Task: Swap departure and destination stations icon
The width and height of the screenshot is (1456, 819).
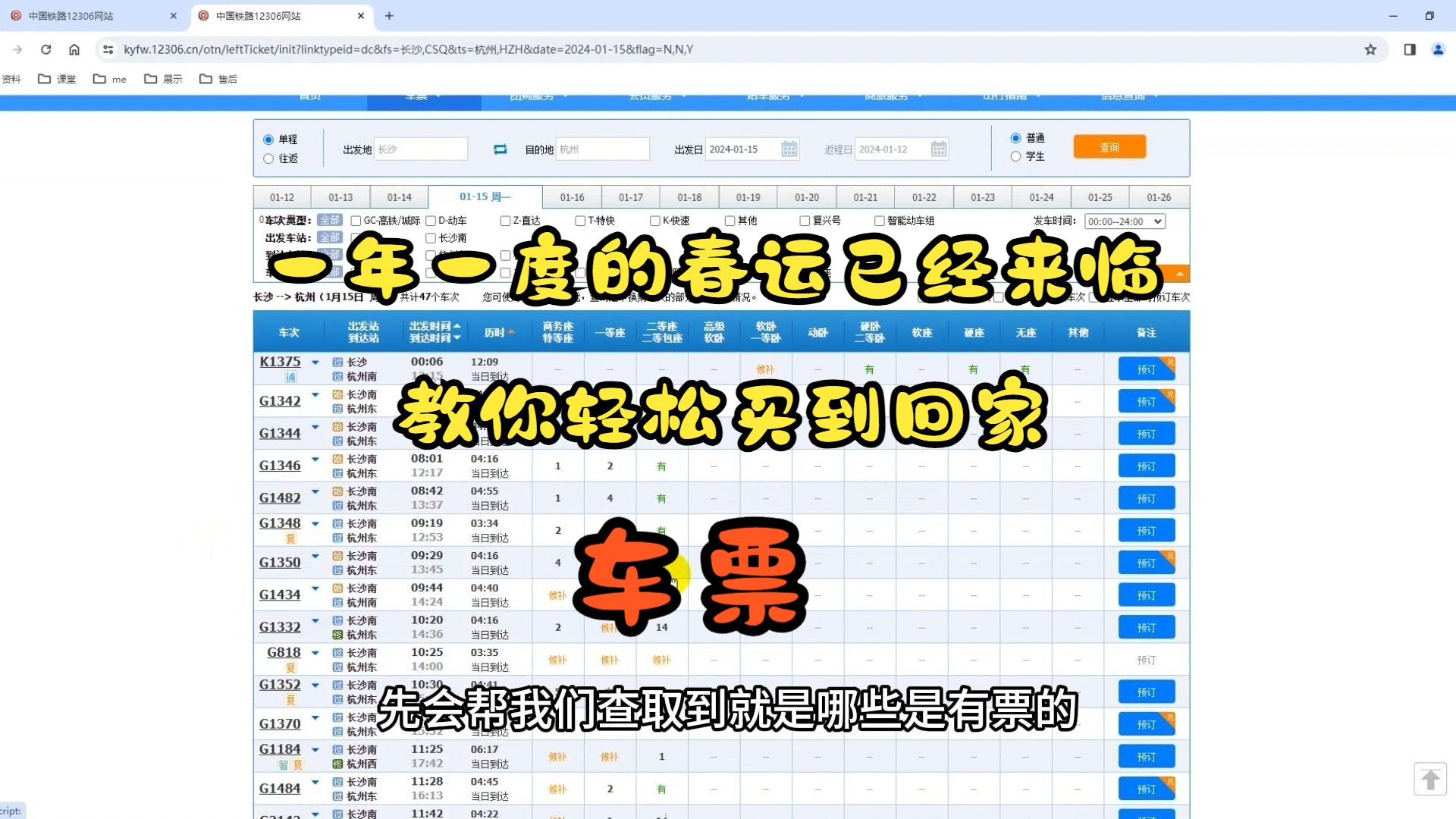Action: (x=500, y=149)
